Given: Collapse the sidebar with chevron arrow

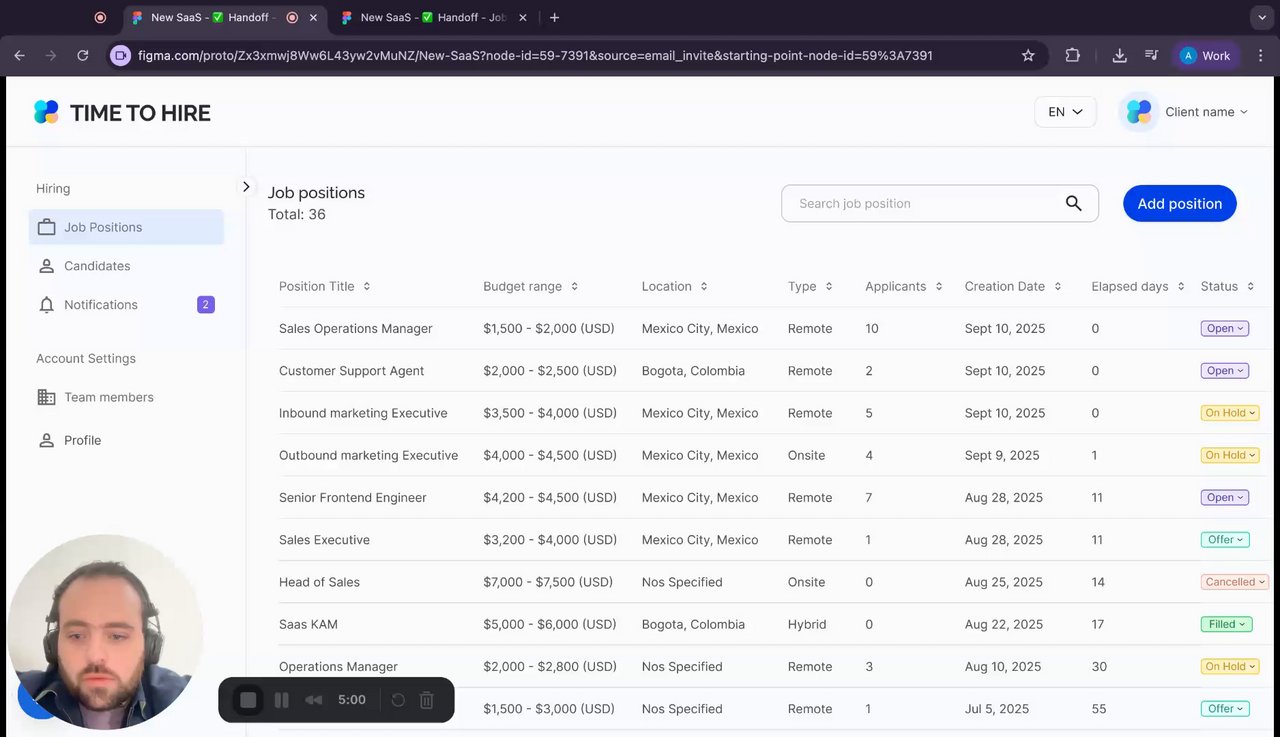Looking at the screenshot, I should pos(246,187).
